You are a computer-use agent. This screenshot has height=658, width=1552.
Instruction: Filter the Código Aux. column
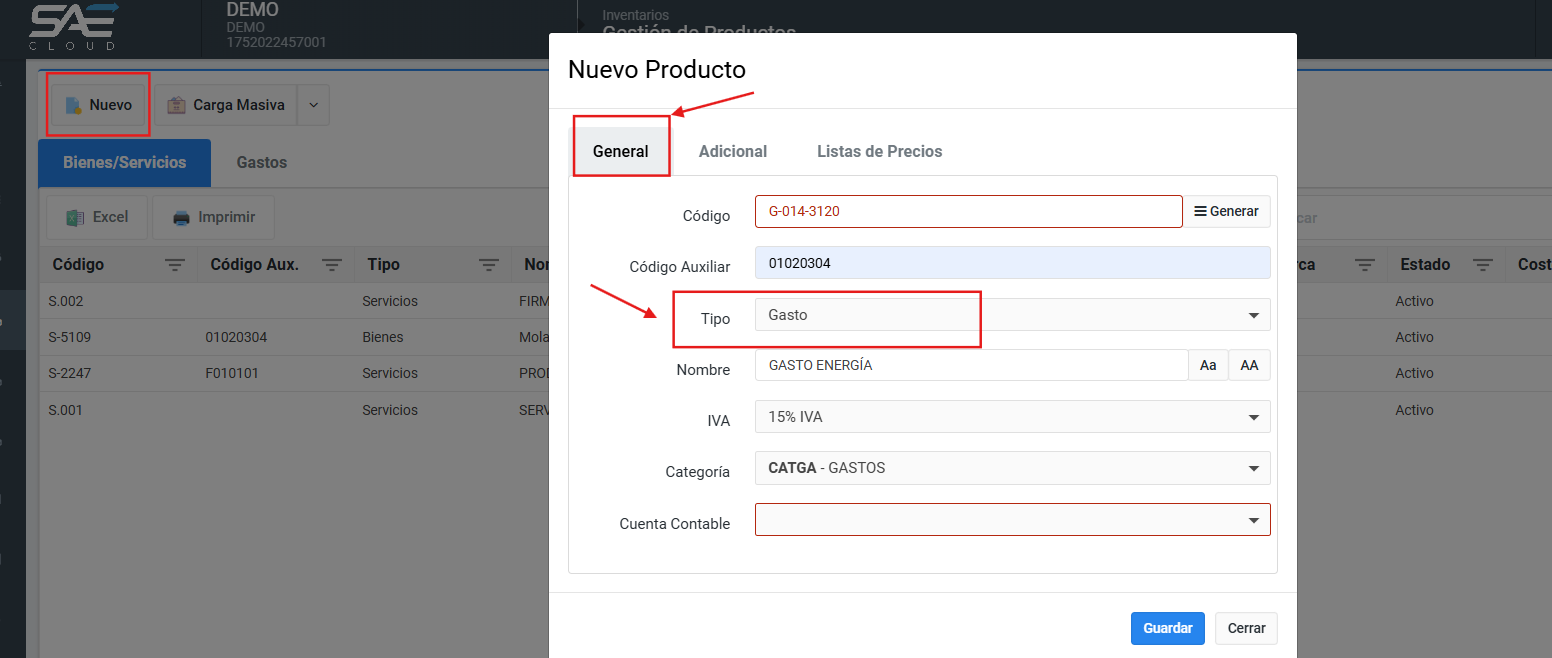[332, 265]
